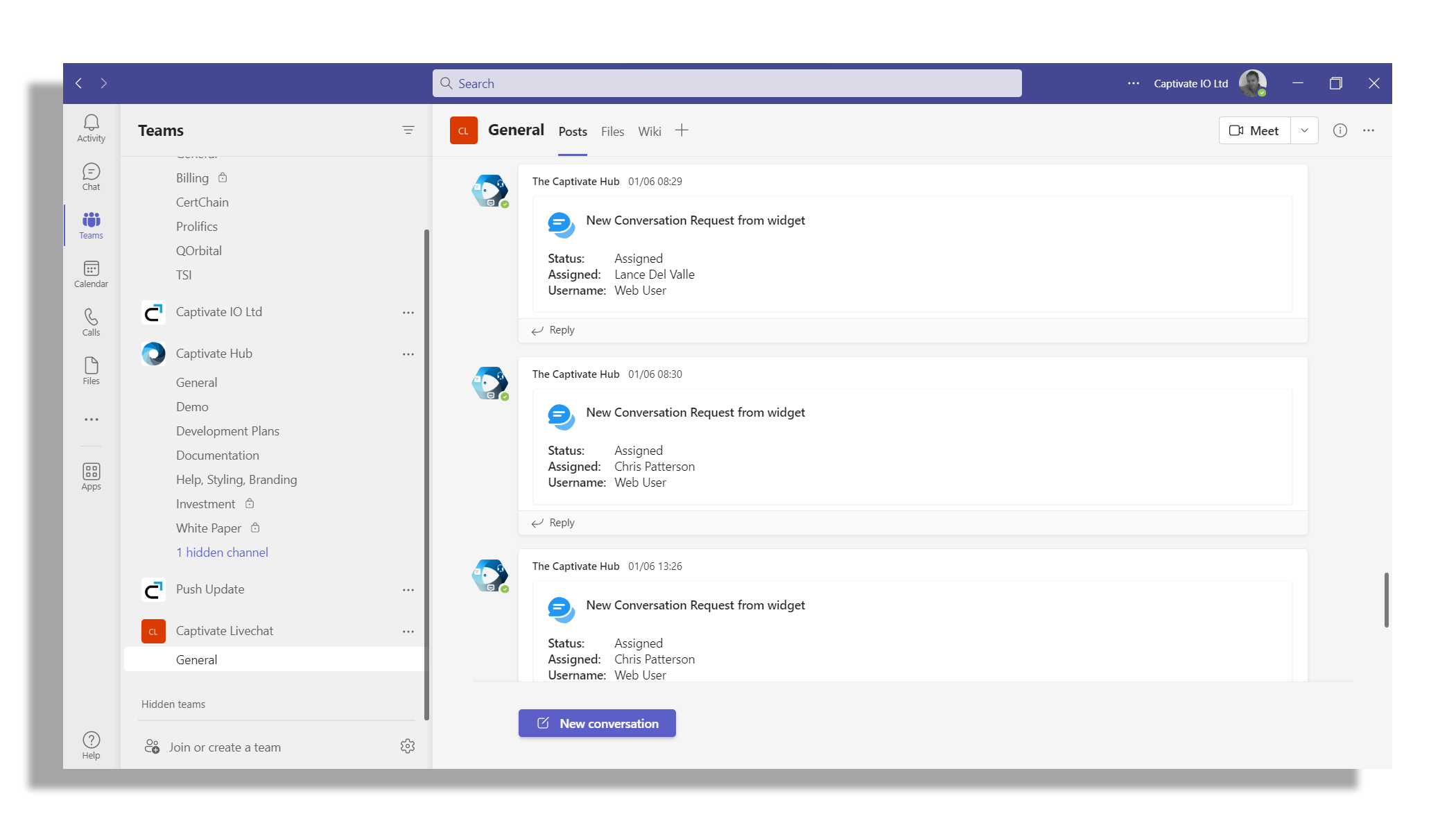1456x832 pixels.
Task: Go forward with the right arrow
Action: (104, 83)
